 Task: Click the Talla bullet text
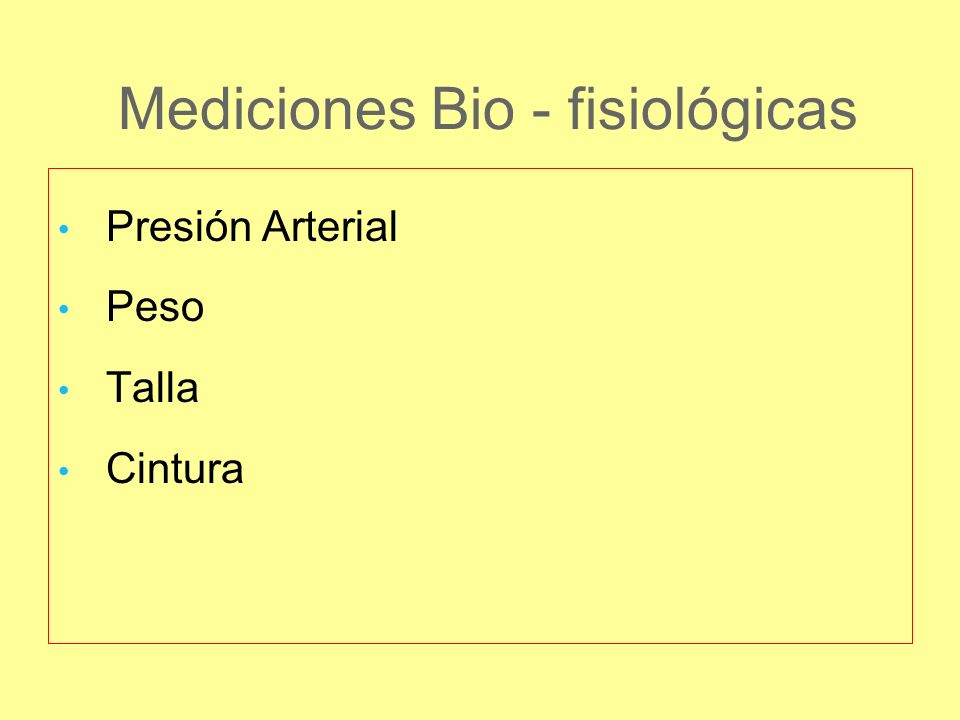152,387
